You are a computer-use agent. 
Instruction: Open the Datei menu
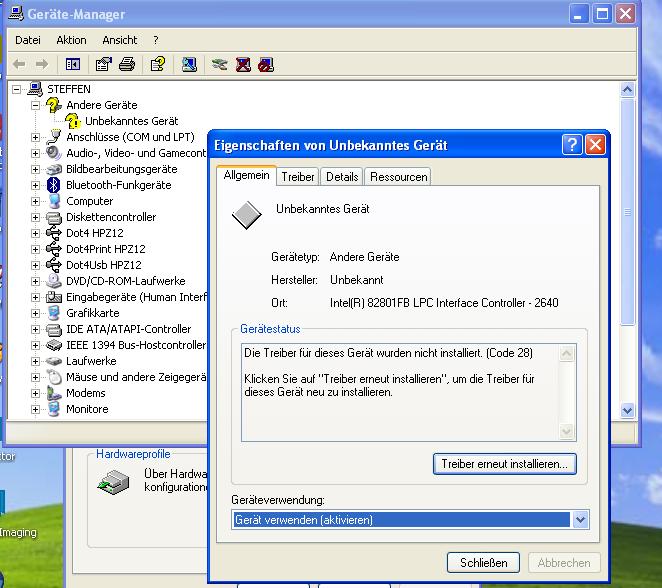28,40
